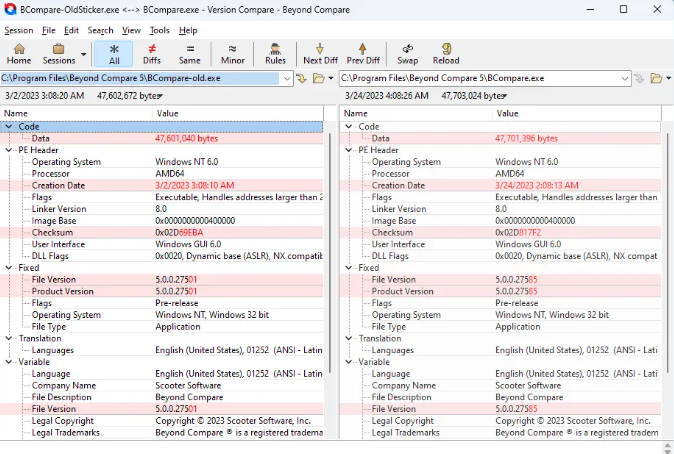The height and width of the screenshot is (454, 674).
Task: Open the Sessions dropdown arrow
Action: click(83, 54)
